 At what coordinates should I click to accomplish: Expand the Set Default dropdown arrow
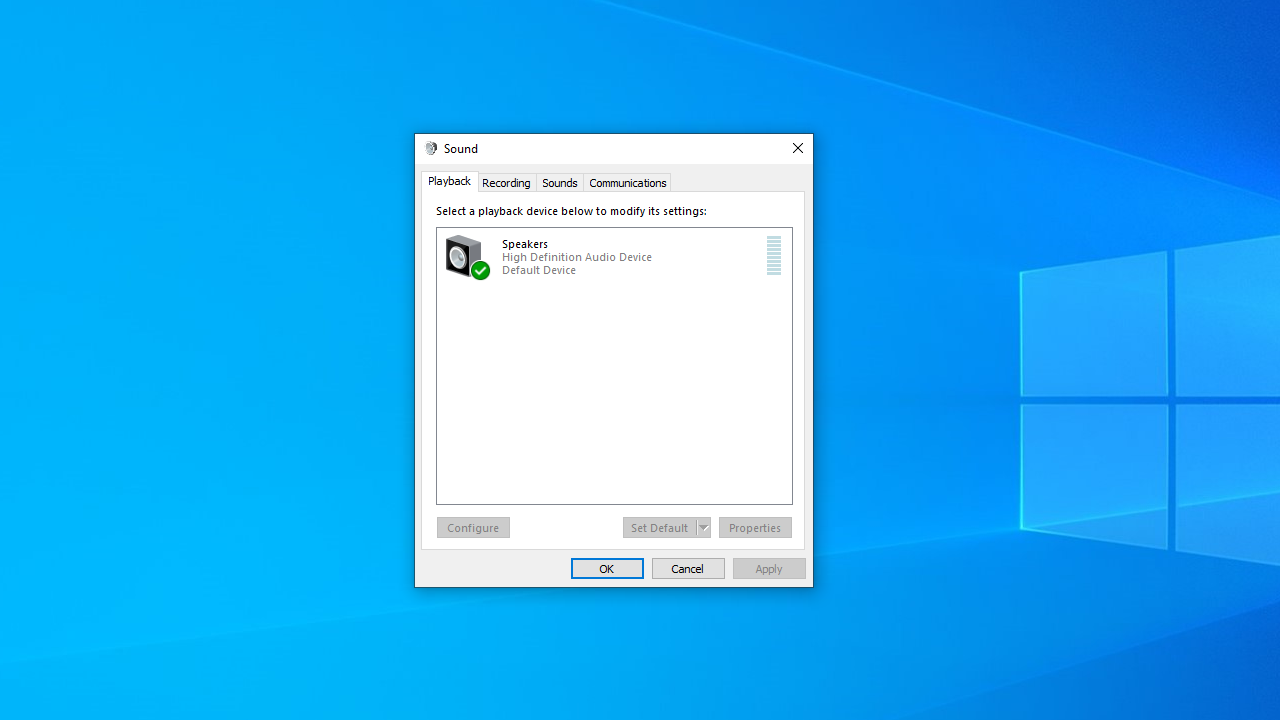703,528
